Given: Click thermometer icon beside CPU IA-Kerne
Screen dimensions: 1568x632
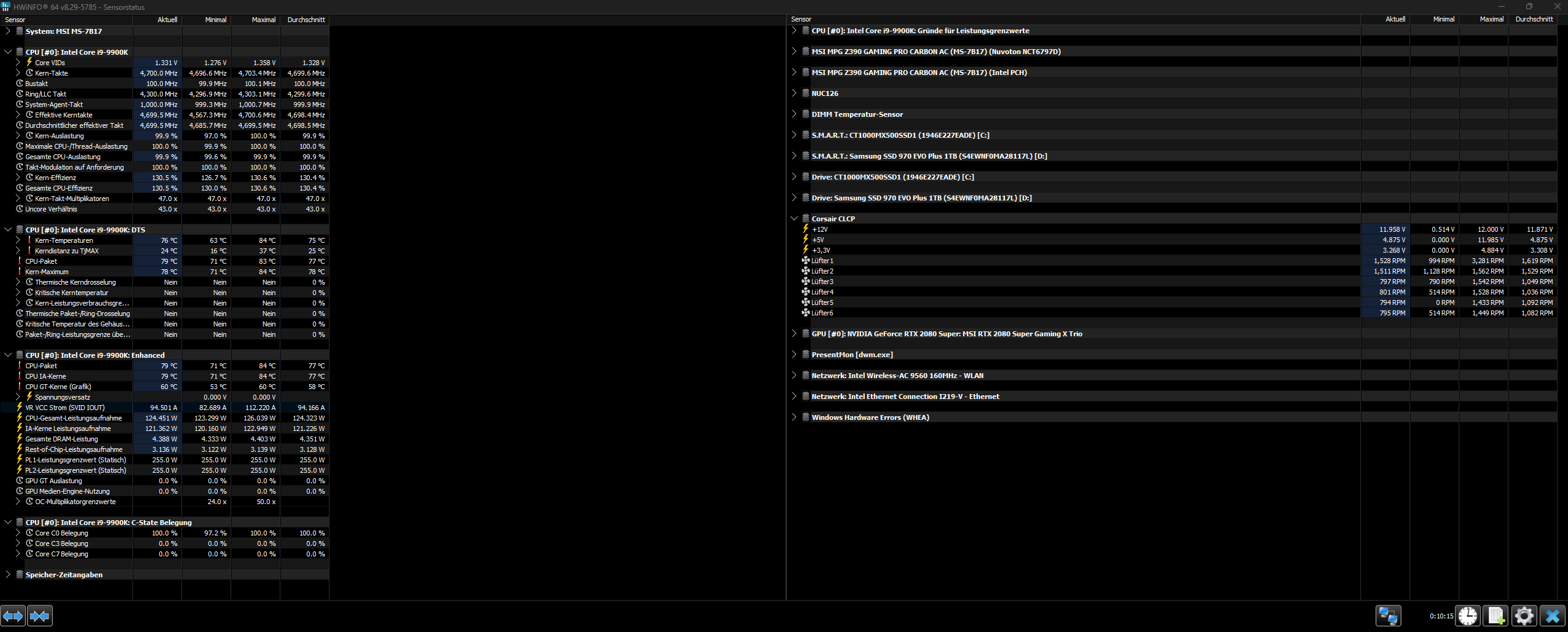Looking at the screenshot, I should coord(20,376).
